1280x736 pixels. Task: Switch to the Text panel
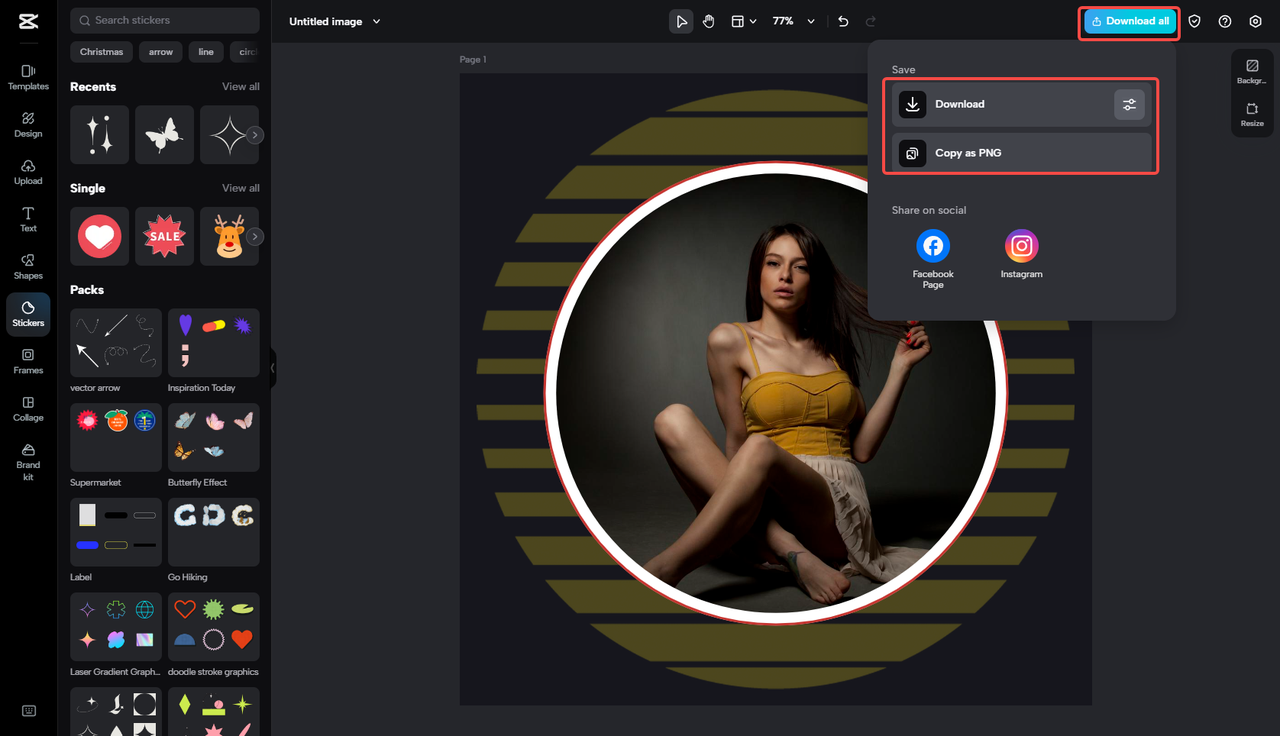(27, 219)
